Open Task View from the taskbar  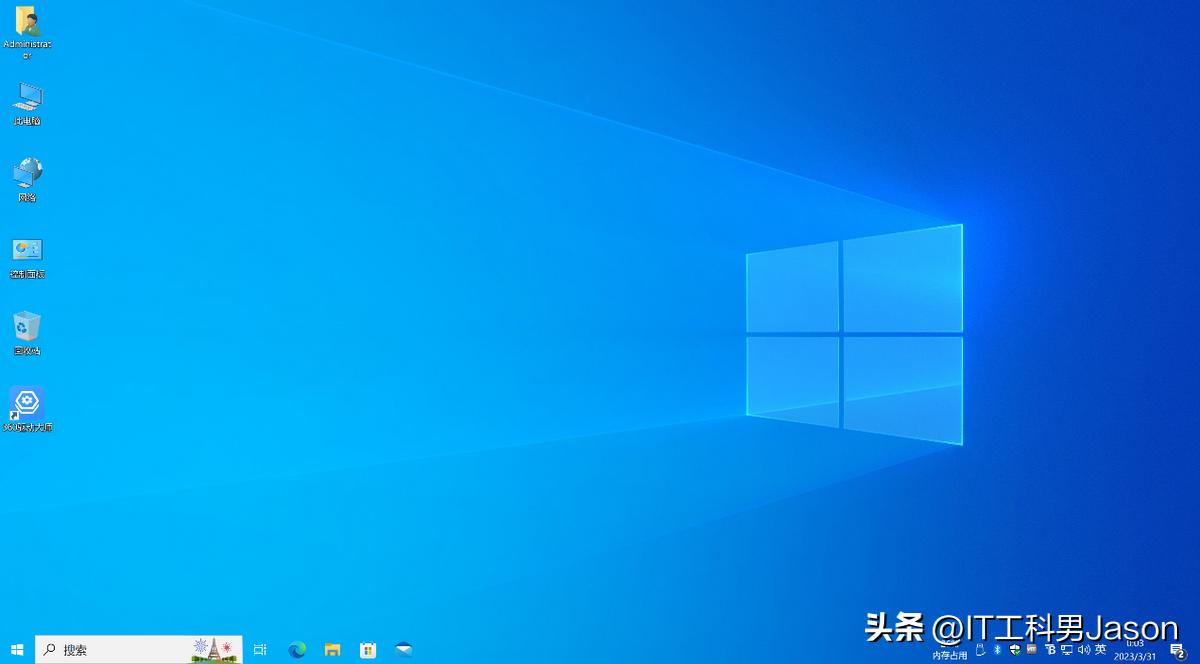pos(260,650)
